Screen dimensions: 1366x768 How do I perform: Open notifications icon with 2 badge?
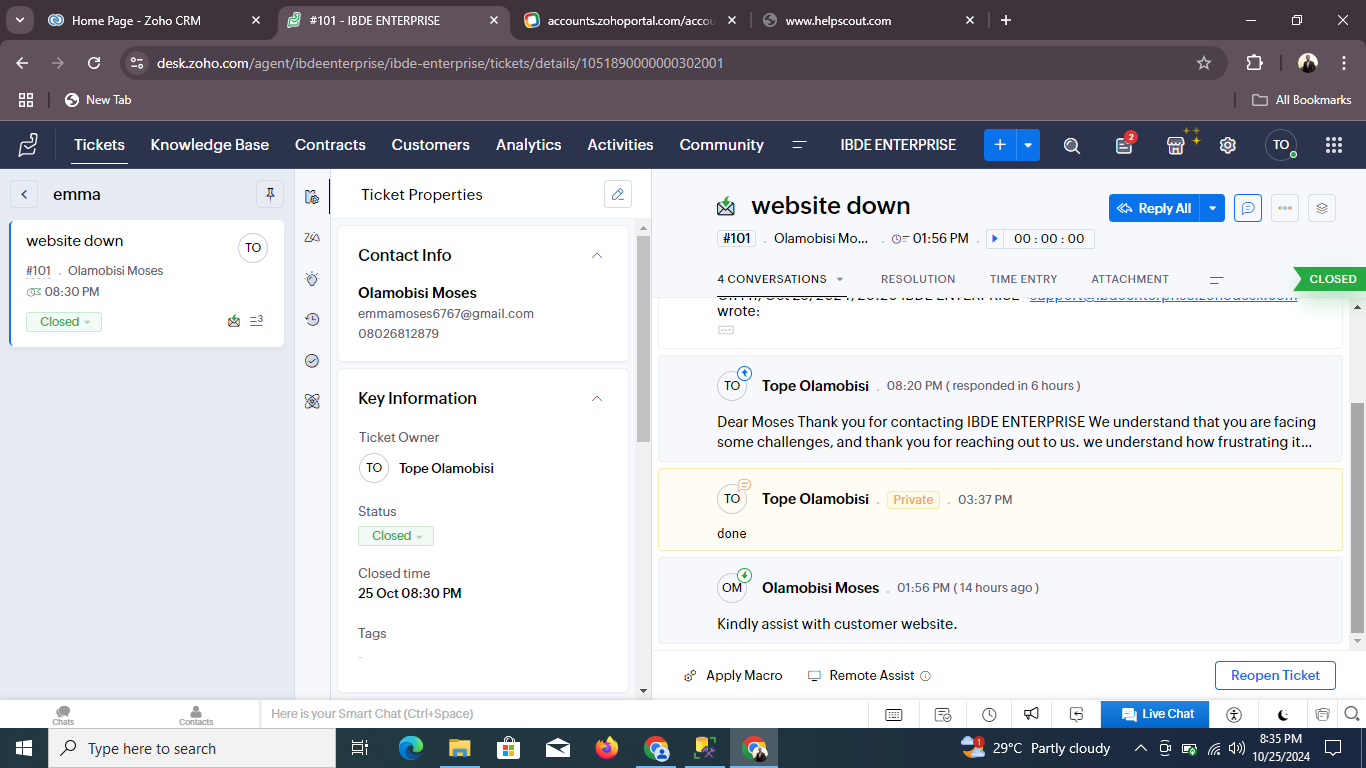pyautogui.click(x=1125, y=144)
